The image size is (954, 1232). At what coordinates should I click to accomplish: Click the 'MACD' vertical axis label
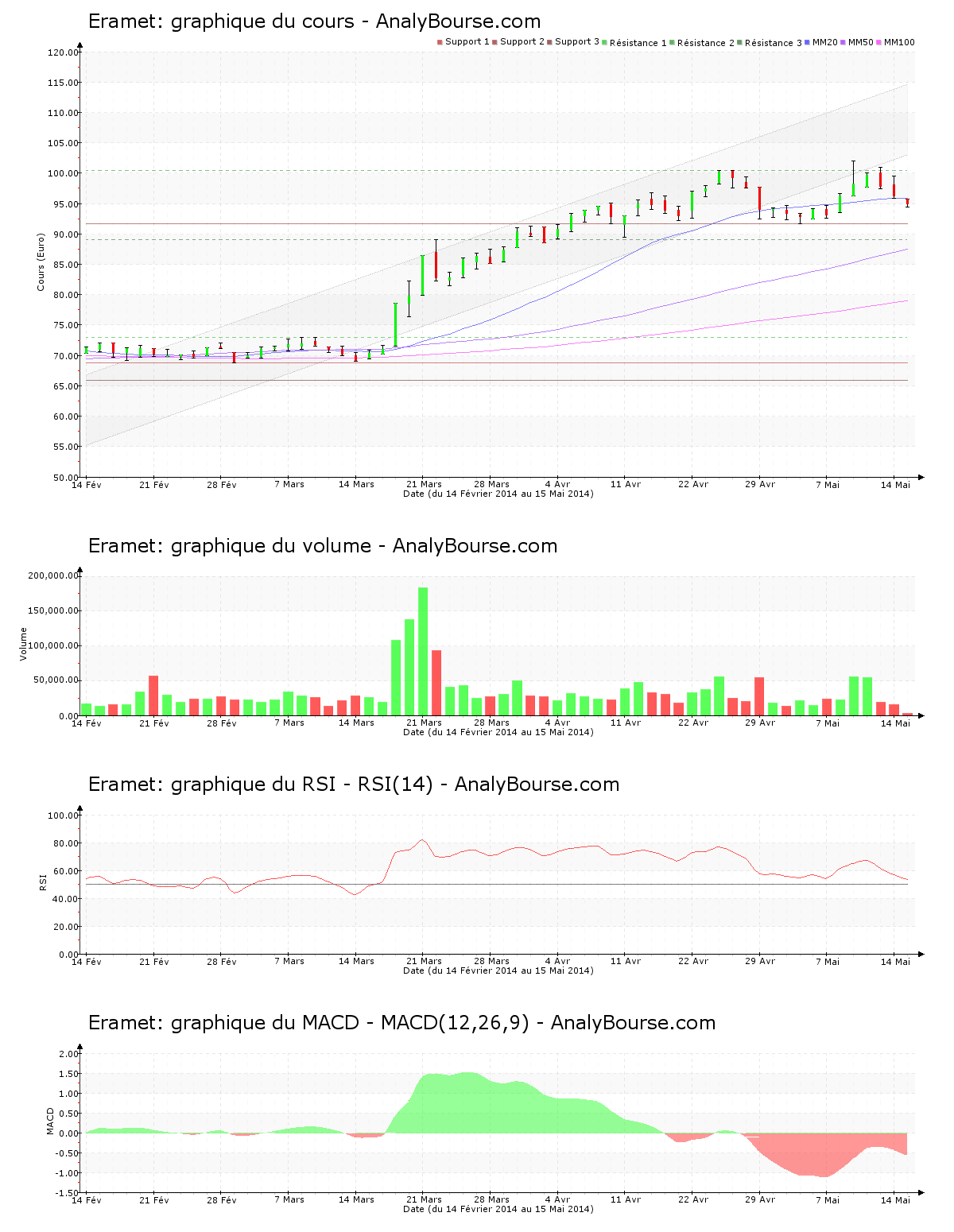50,1121
